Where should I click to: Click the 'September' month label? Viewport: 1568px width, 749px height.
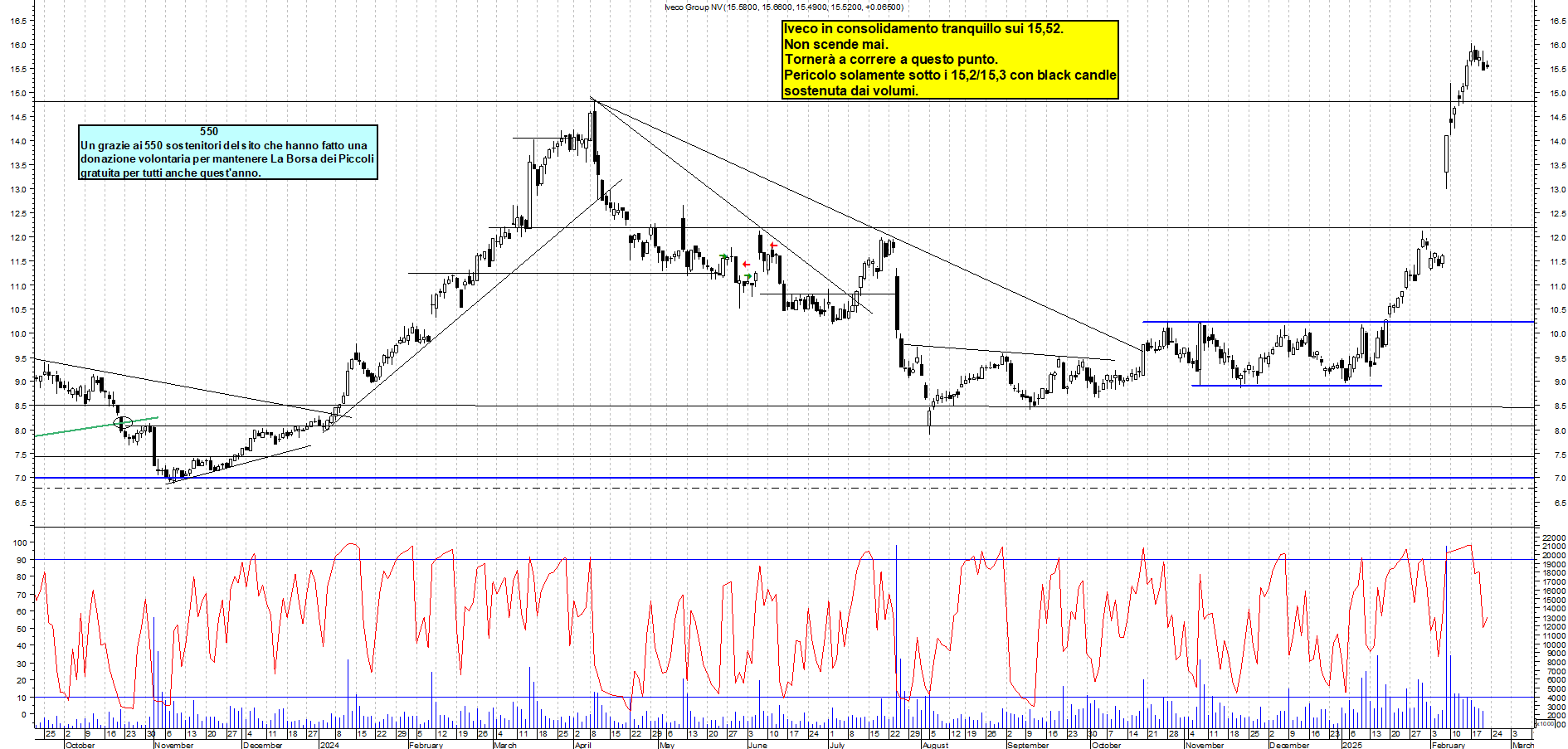pos(1028,745)
